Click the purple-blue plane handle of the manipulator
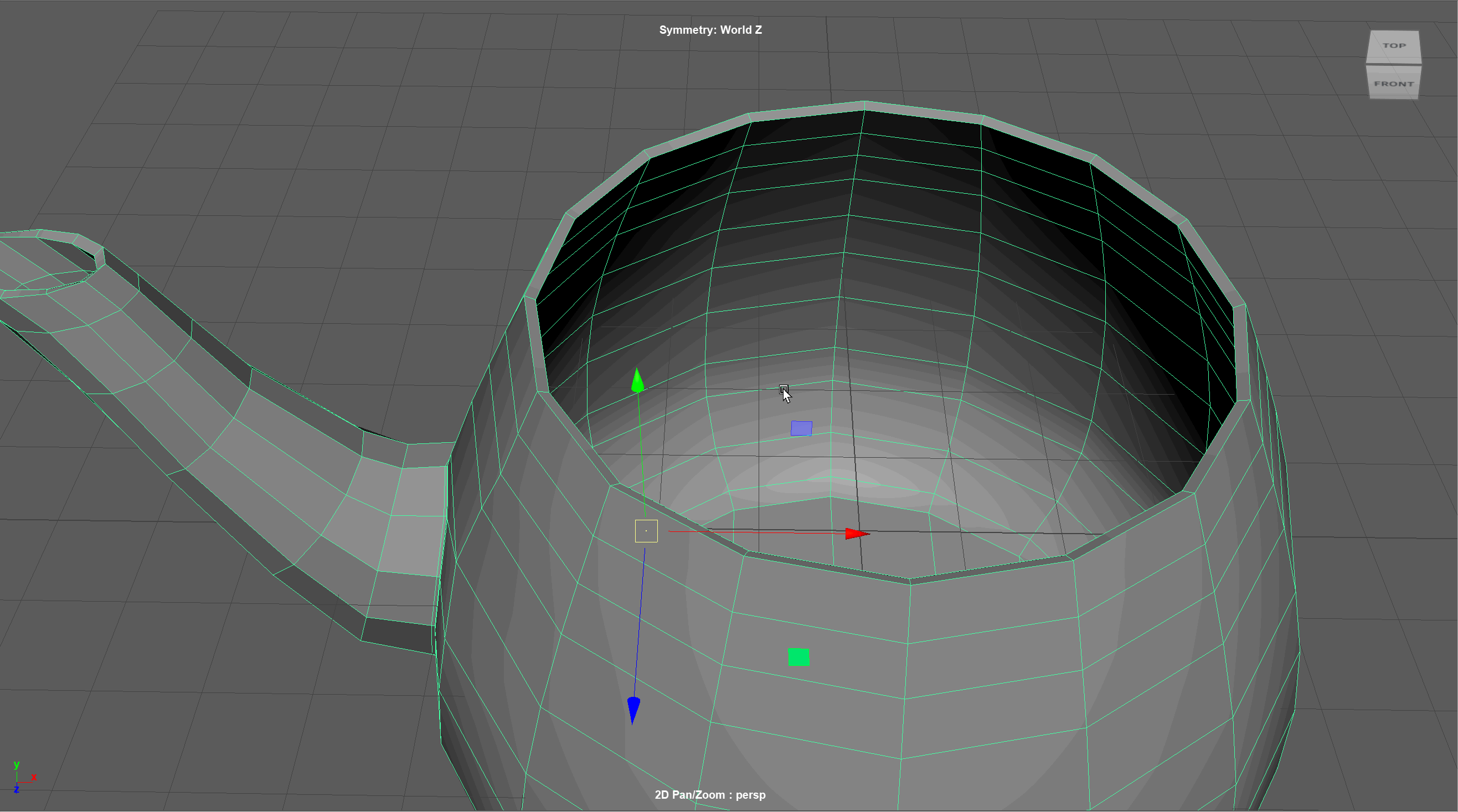This screenshot has height=812, width=1458. pyautogui.click(x=801, y=428)
